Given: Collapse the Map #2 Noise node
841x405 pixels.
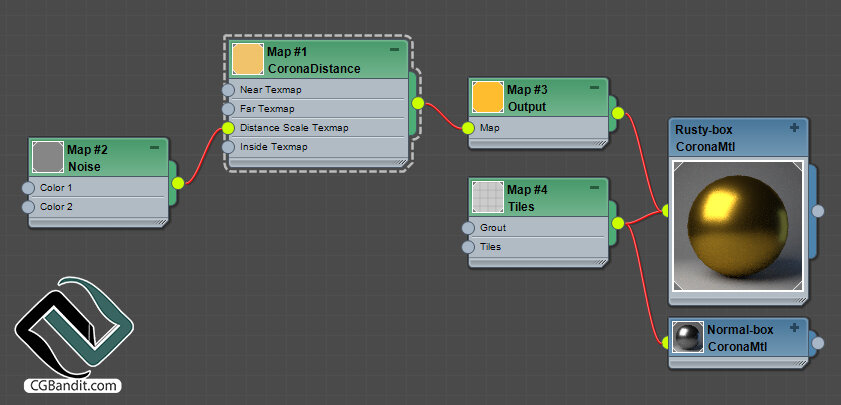Looking at the screenshot, I should point(154,147).
